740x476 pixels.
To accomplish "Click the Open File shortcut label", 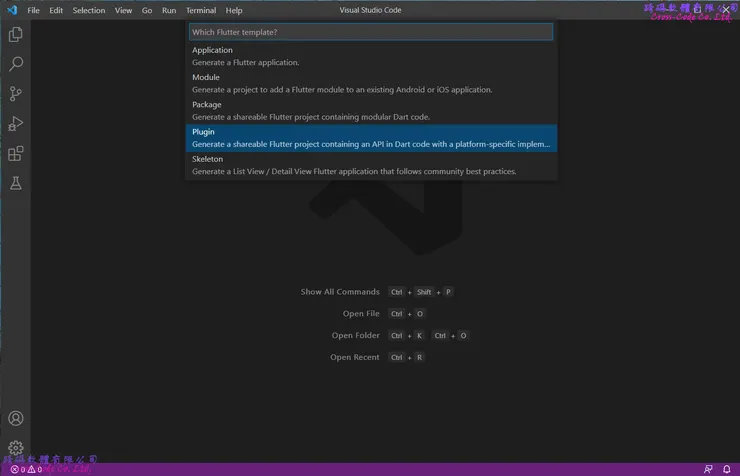I will coord(361,313).
